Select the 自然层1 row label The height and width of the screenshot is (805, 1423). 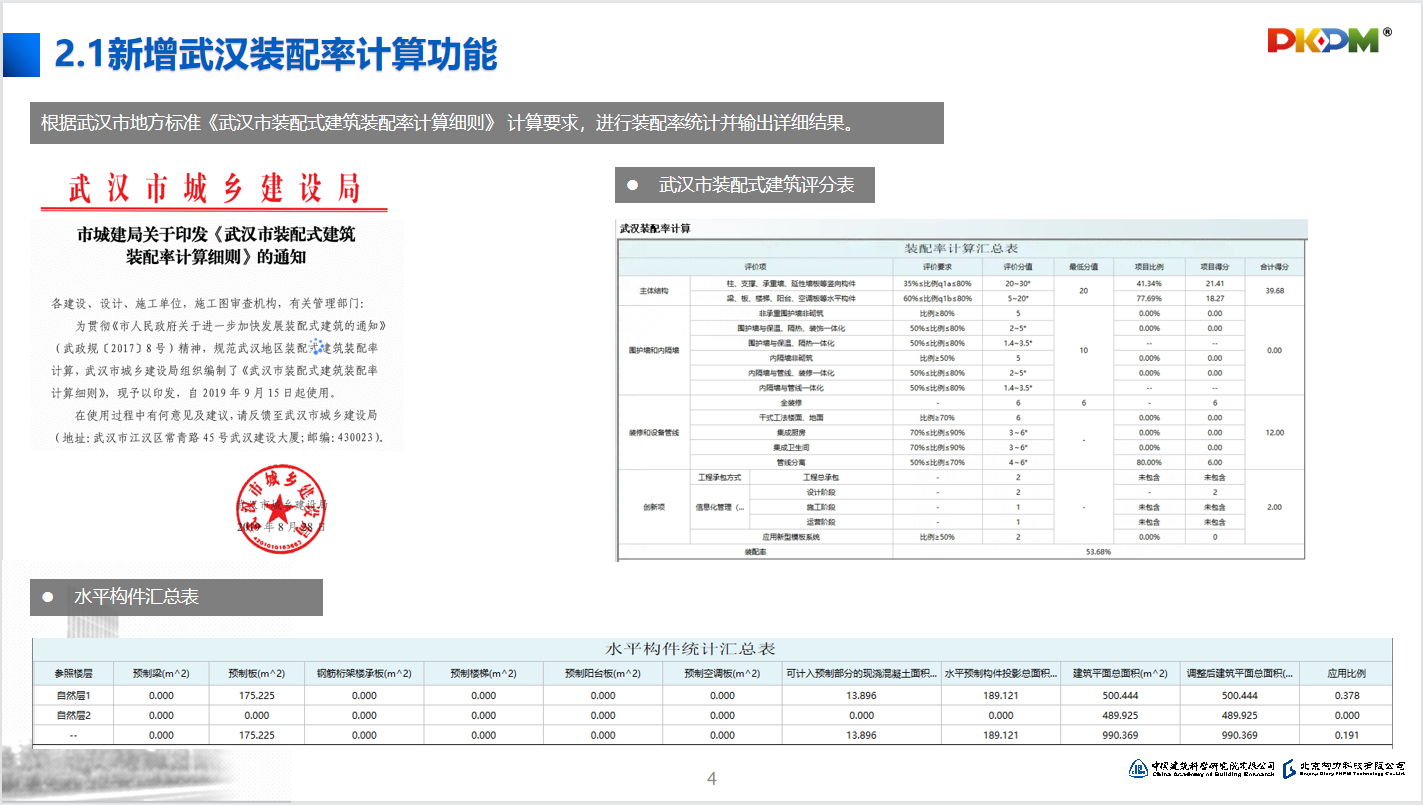[x=73, y=695]
